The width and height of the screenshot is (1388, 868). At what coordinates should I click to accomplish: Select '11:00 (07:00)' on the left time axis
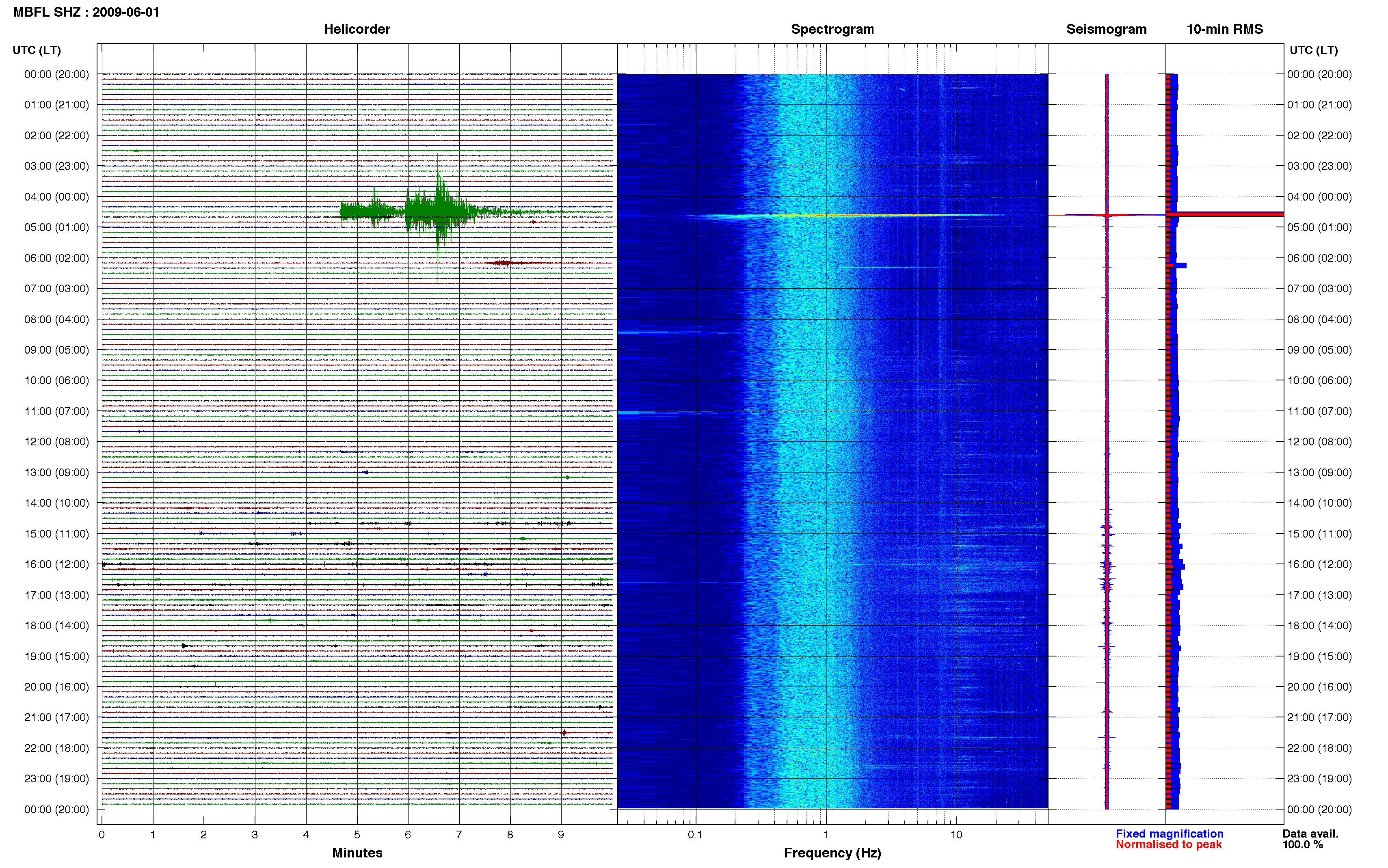[x=57, y=411]
